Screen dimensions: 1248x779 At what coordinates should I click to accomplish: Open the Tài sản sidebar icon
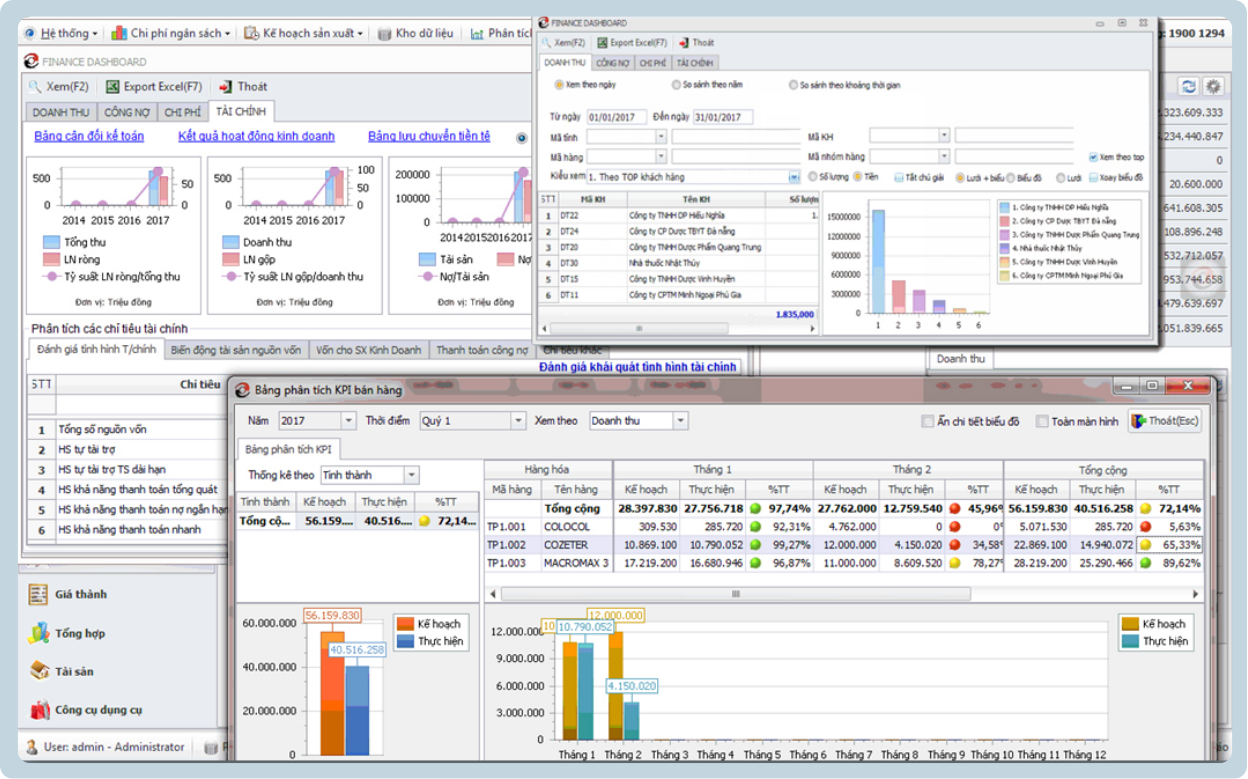[38, 671]
